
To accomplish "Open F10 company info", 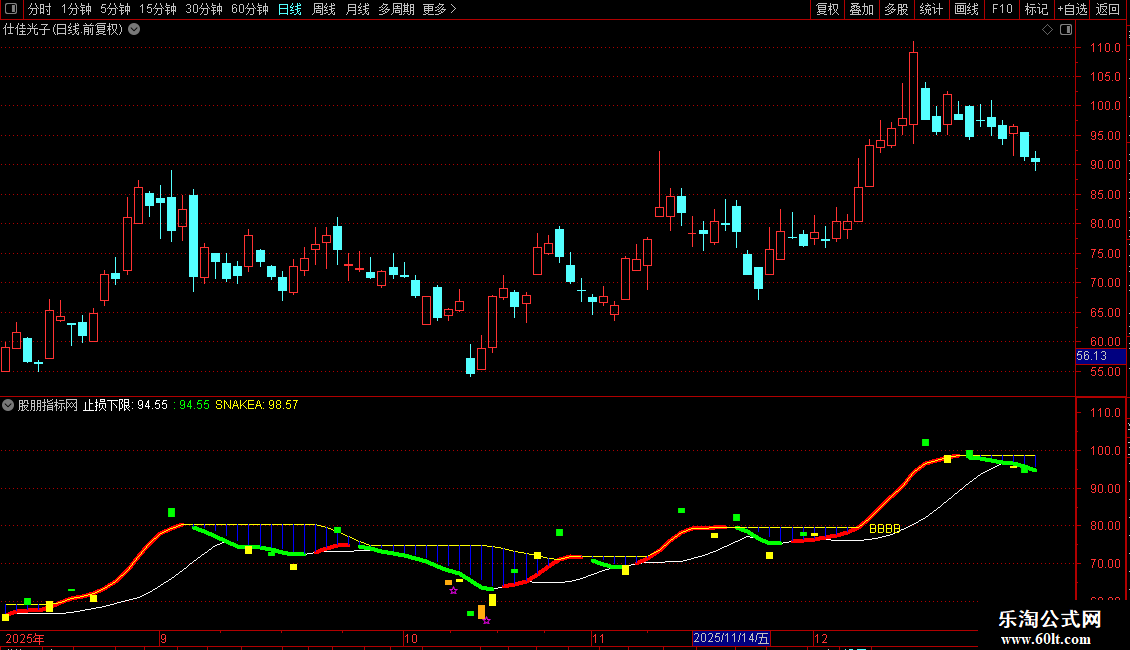I will (x=1002, y=9).
